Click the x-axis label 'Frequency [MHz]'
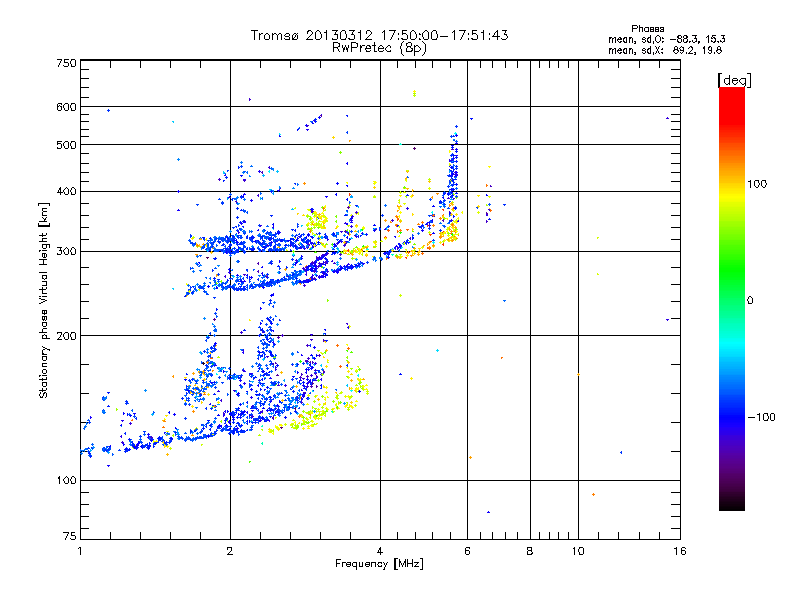The height and width of the screenshot is (600, 800). click(x=379, y=564)
